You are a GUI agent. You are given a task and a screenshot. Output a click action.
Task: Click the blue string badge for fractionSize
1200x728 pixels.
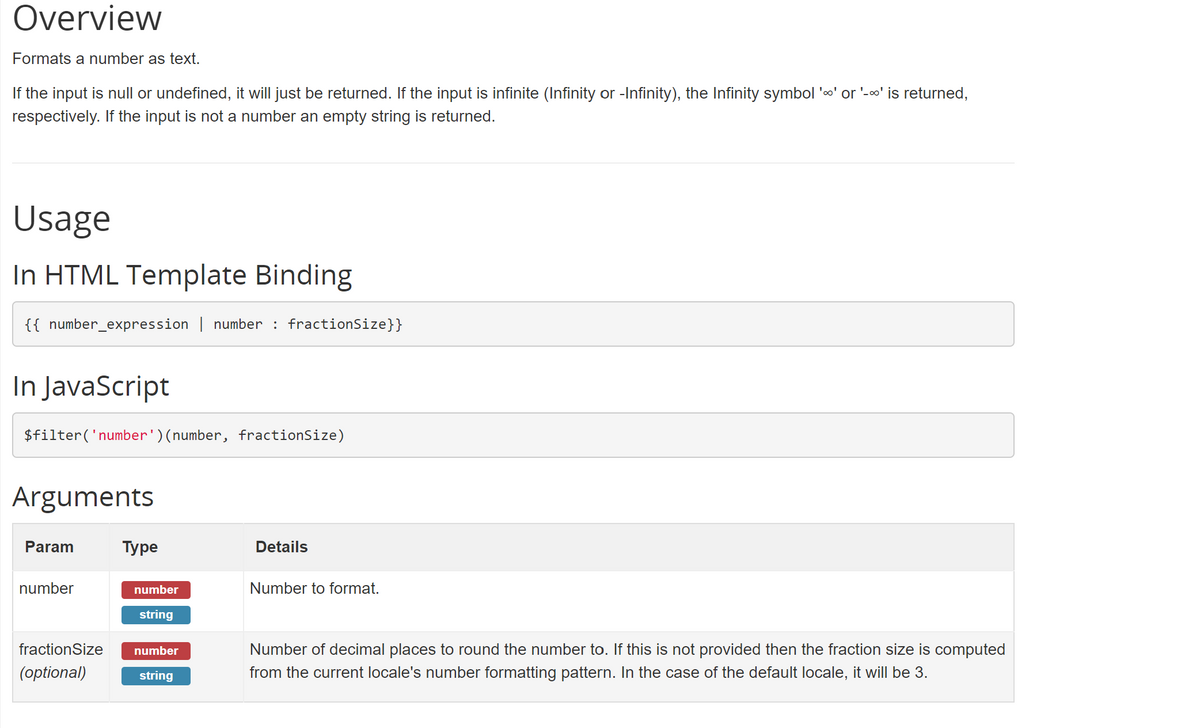(x=156, y=676)
